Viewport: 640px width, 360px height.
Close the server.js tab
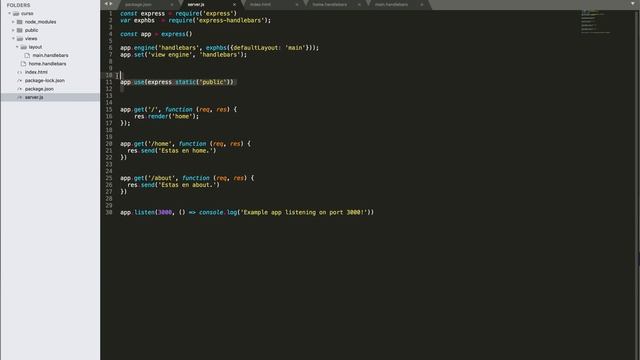pos(234,4)
